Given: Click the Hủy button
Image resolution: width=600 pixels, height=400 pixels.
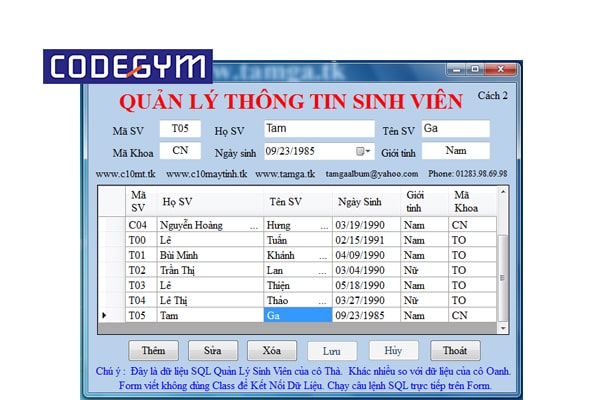Looking at the screenshot, I should (393, 351).
